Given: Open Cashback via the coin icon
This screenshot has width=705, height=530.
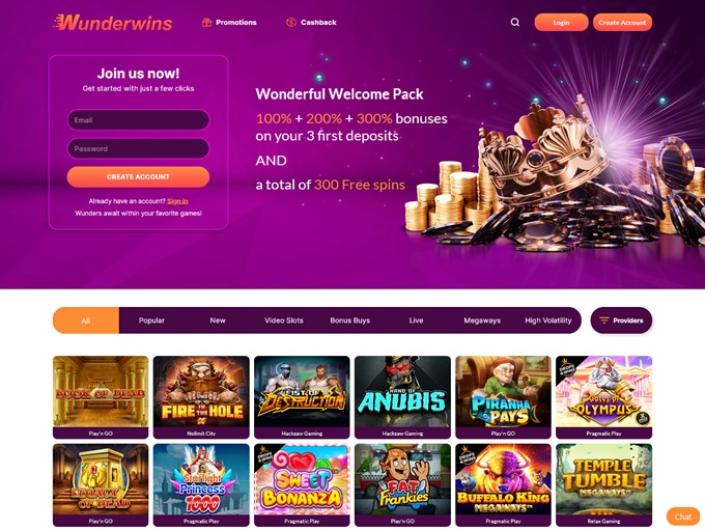Looking at the screenshot, I should click(x=291, y=22).
